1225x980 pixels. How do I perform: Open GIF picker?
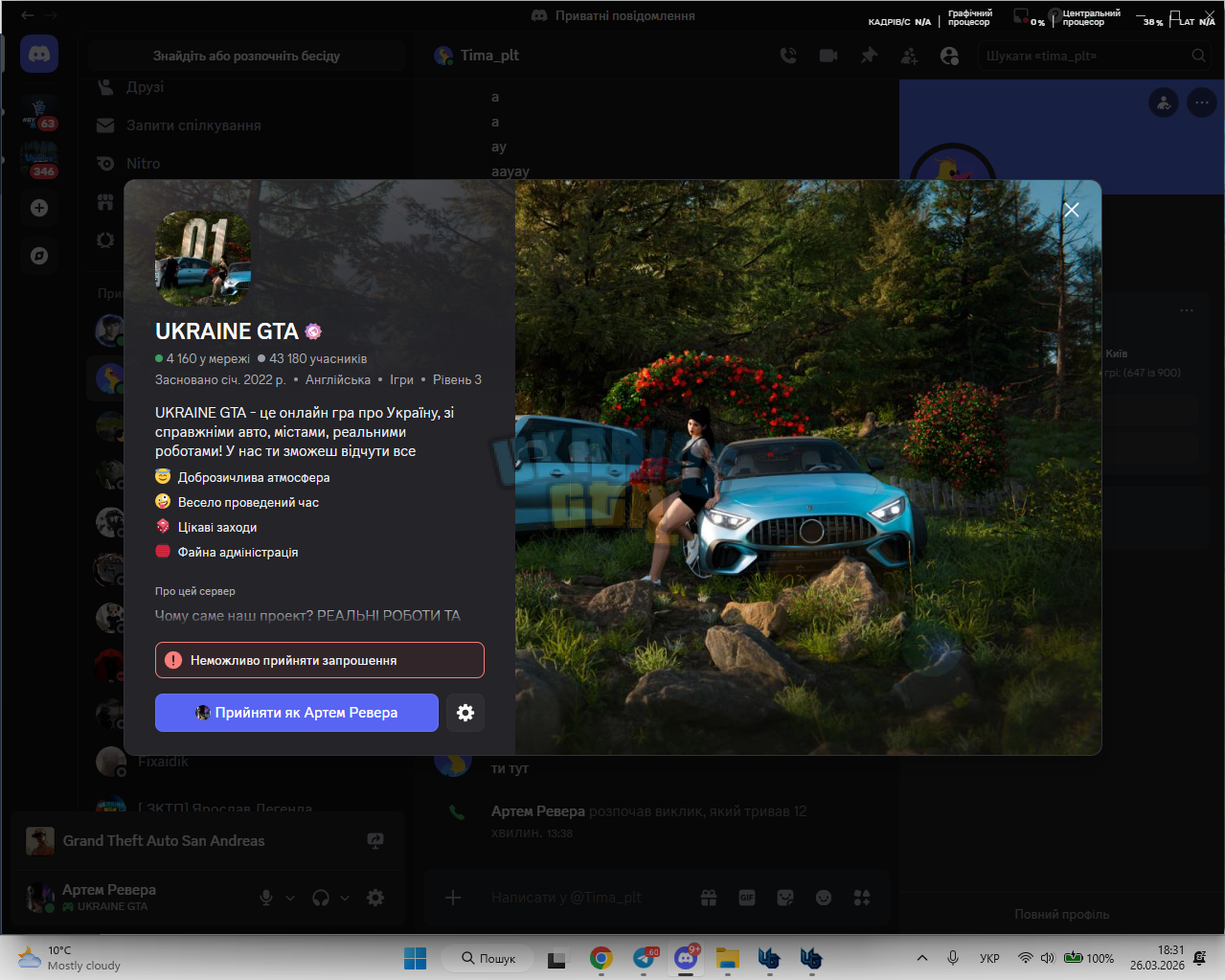pyautogui.click(x=747, y=898)
